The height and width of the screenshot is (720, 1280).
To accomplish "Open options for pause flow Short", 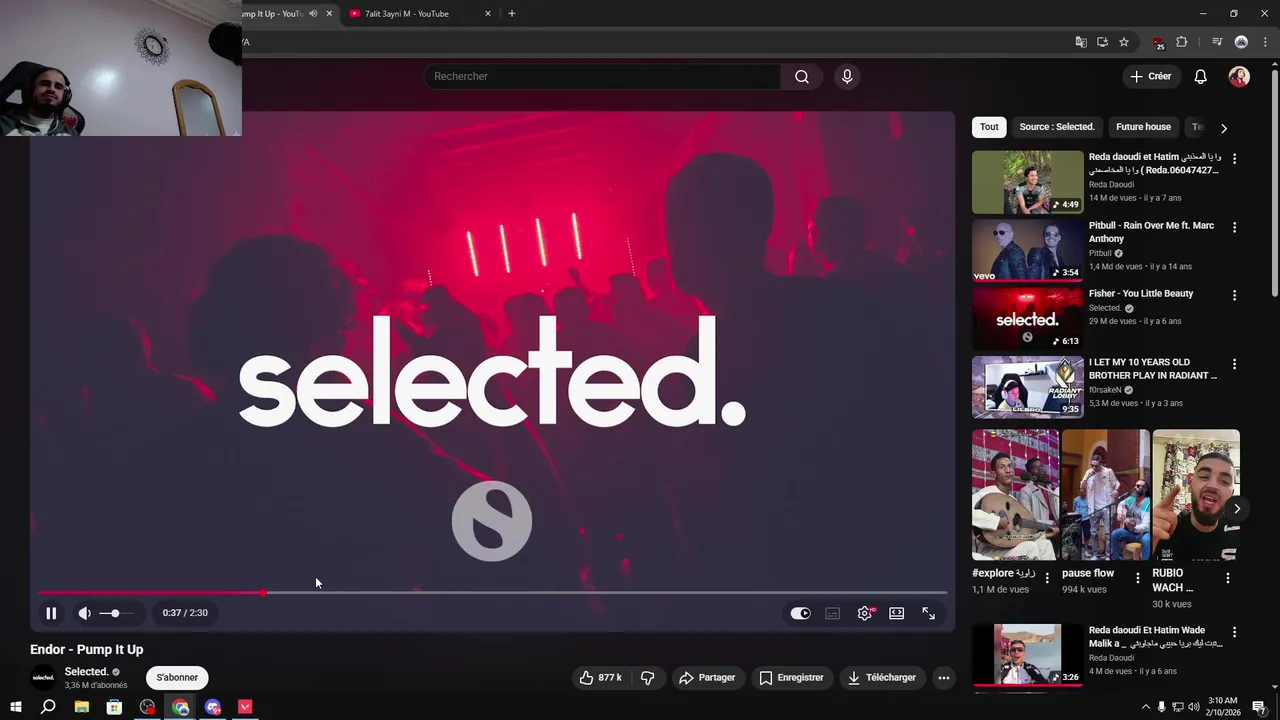I will point(1137,578).
